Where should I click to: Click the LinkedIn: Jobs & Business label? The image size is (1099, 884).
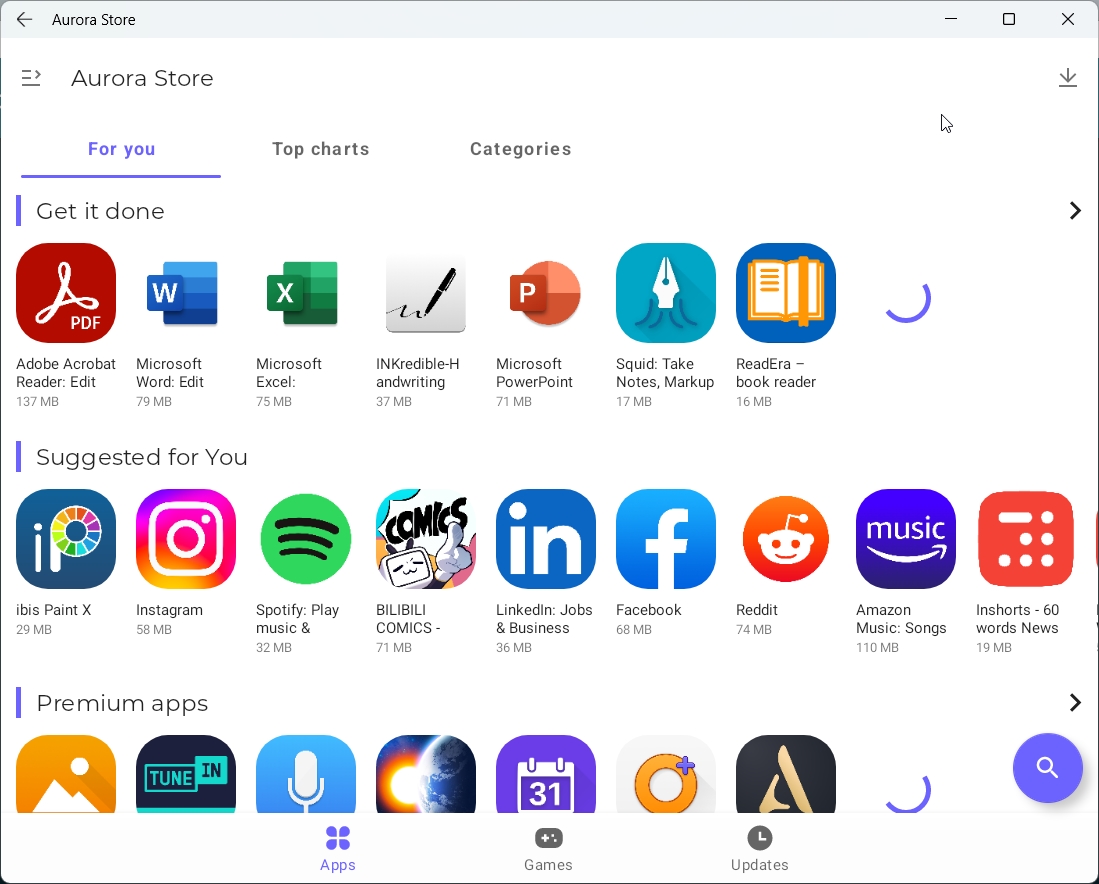pos(545,619)
